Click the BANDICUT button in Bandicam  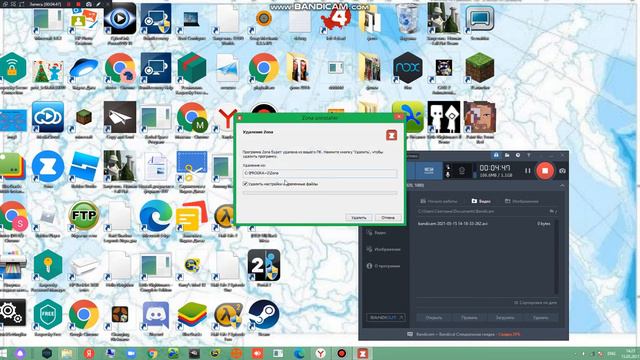(x=386, y=317)
